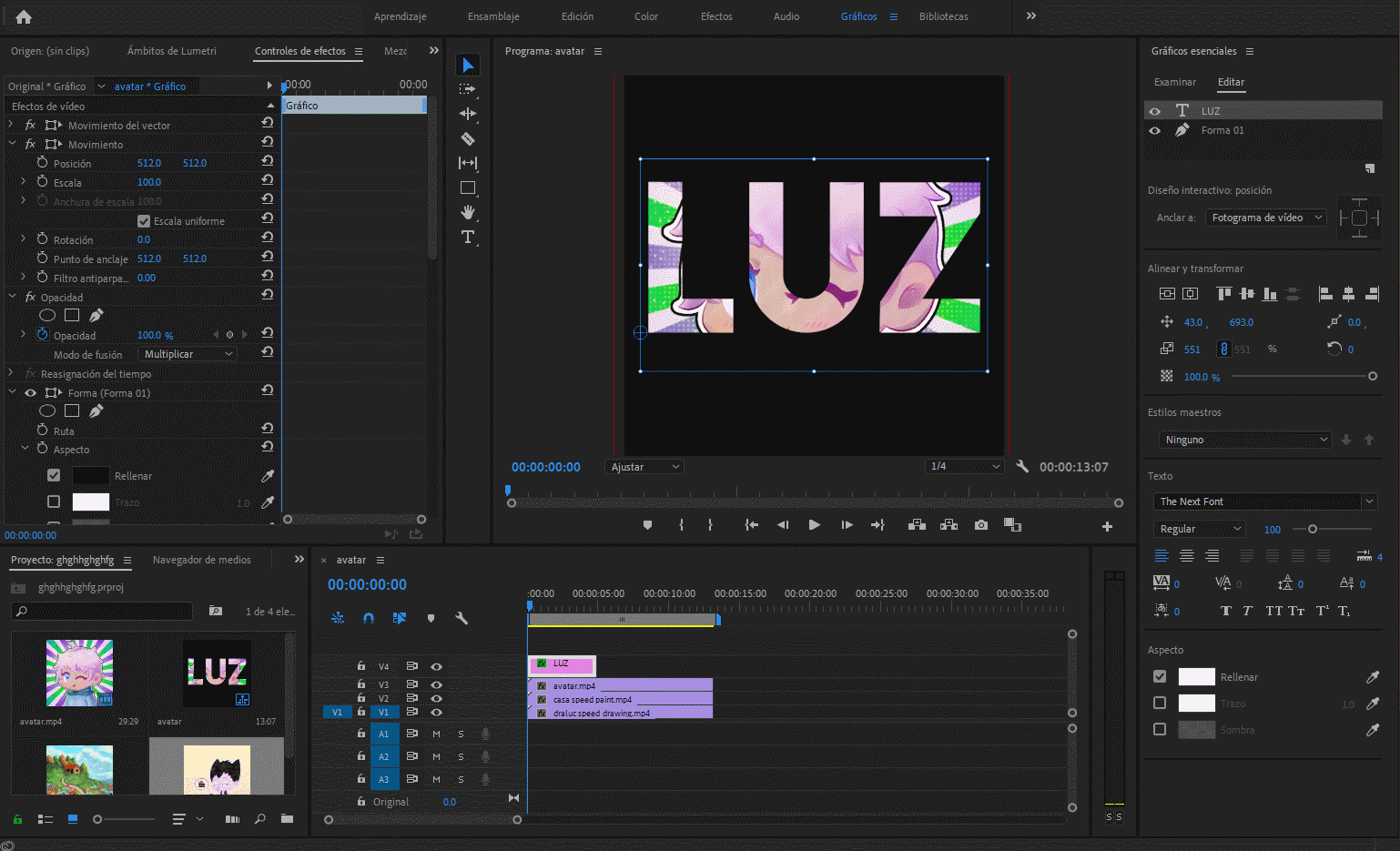Screen dimensions: 1400x851
Task: Go to In point in monitor
Action: (x=751, y=525)
